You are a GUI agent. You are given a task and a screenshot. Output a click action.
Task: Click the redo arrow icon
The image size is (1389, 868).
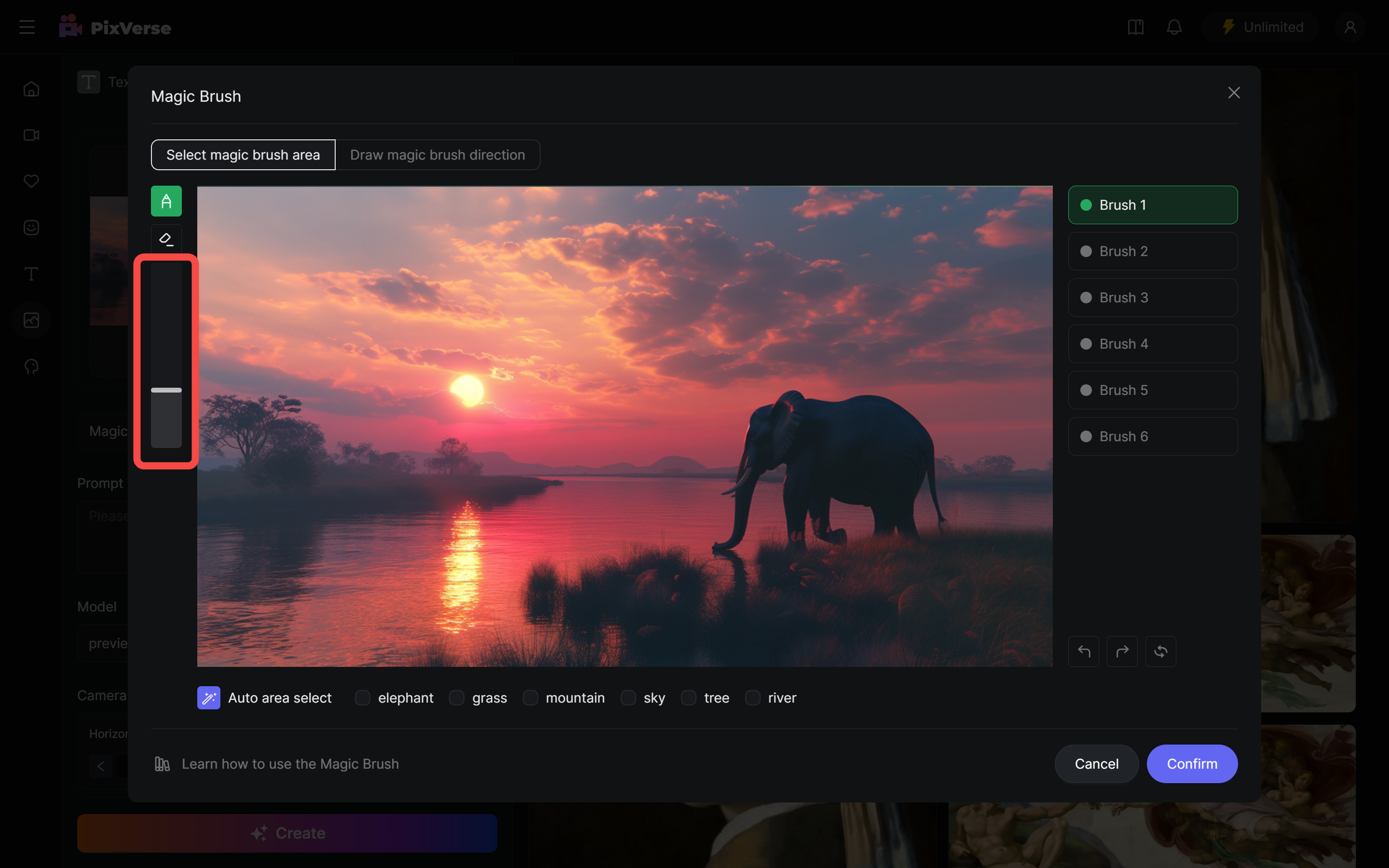[1122, 651]
